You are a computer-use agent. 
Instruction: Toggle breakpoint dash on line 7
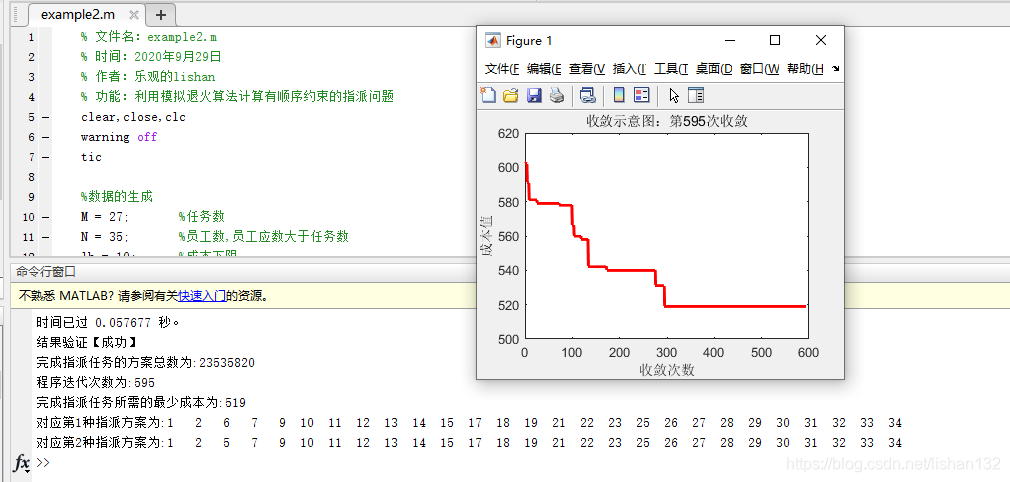point(45,157)
